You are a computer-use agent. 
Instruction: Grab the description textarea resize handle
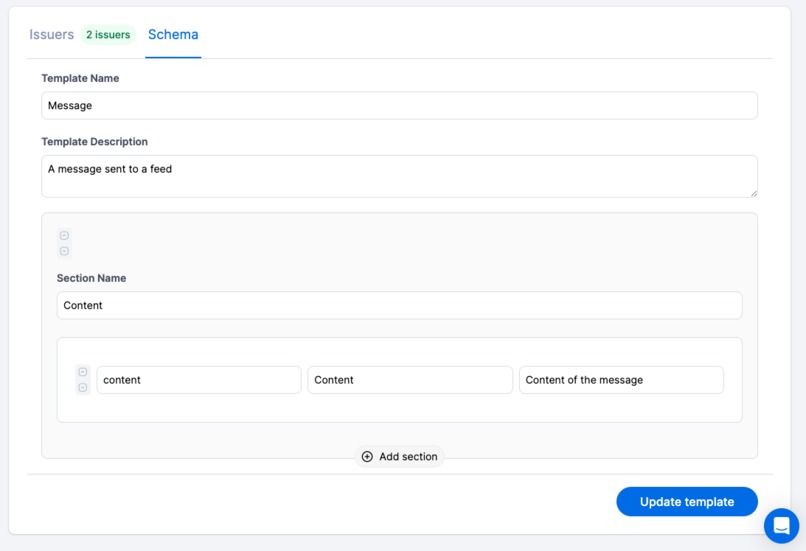[754, 193]
